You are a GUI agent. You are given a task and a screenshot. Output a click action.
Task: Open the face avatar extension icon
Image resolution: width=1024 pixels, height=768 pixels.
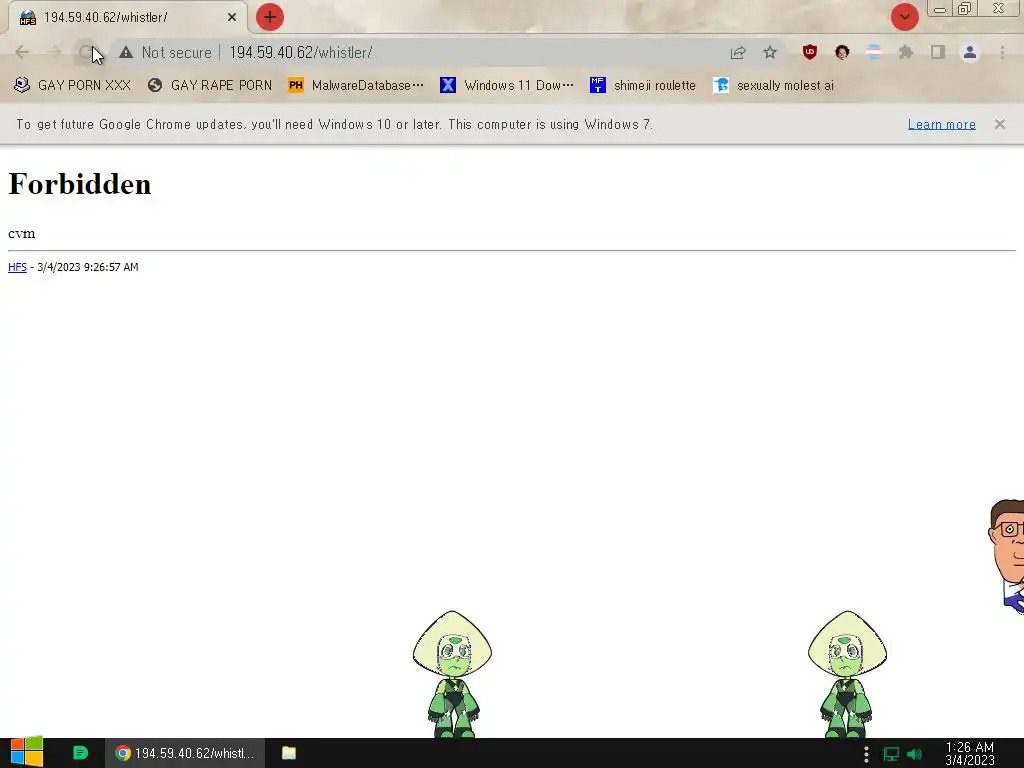pyautogui.click(x=842, y=52)
